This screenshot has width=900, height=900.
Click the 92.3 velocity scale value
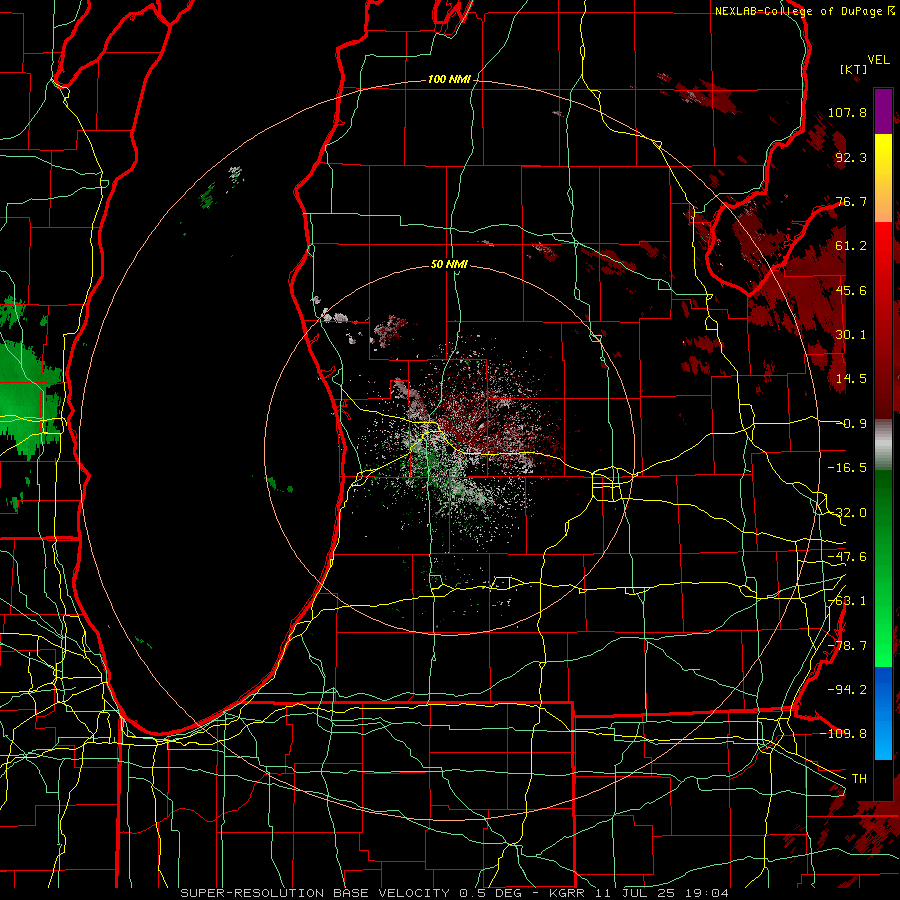click(851, 157)
